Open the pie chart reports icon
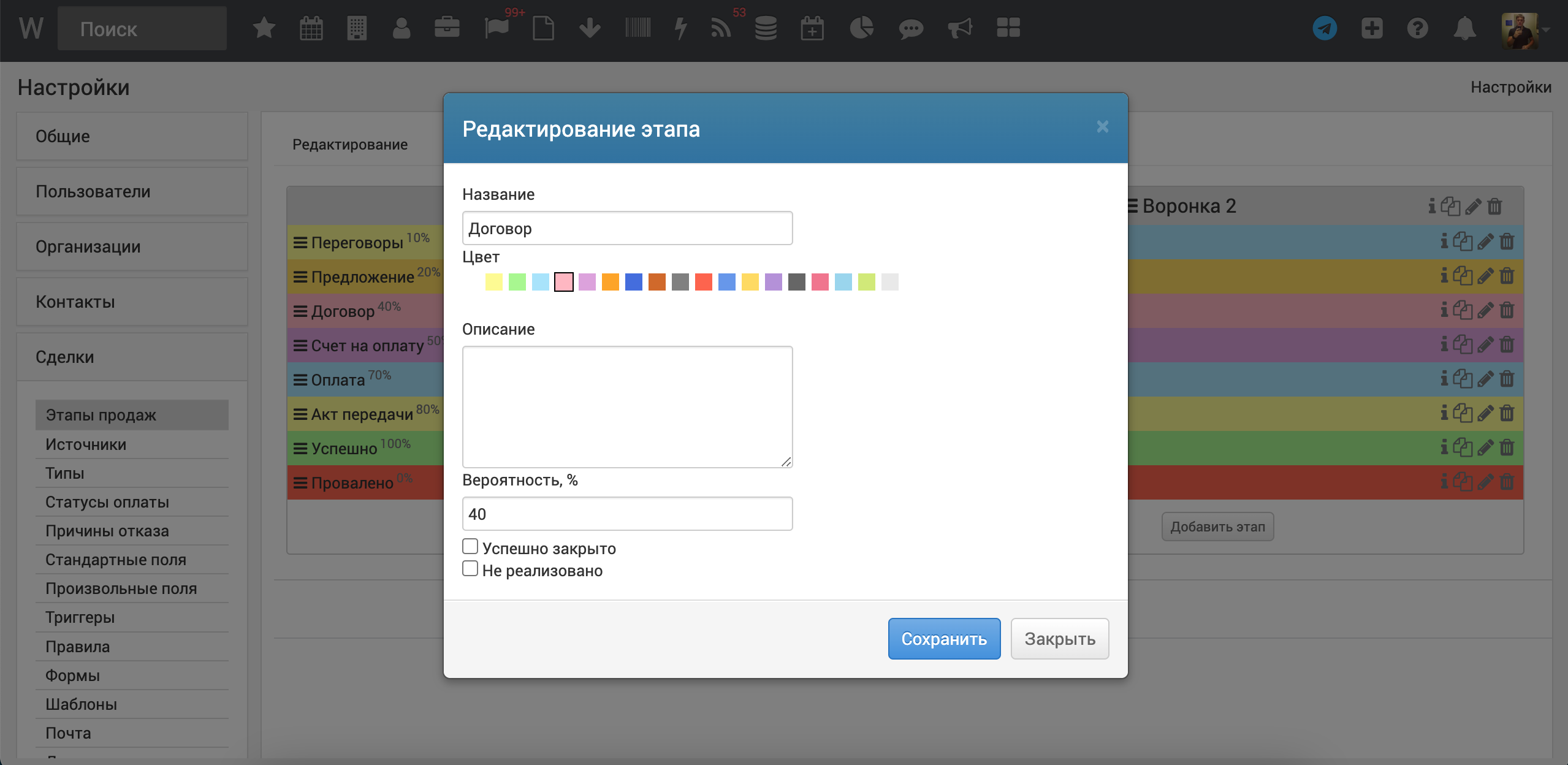1568x765 pixels. point(861,28)
